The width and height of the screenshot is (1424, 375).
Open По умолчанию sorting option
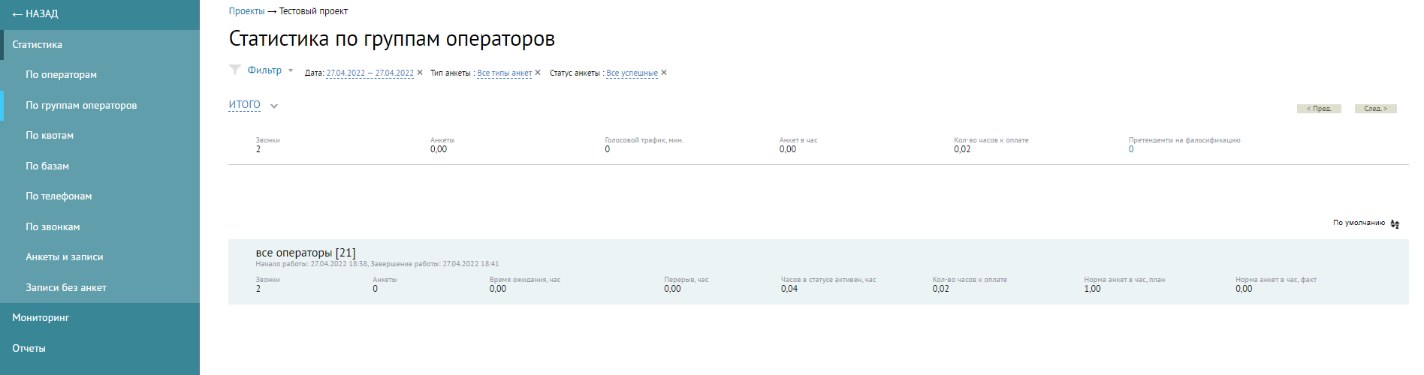point(1358,224)
